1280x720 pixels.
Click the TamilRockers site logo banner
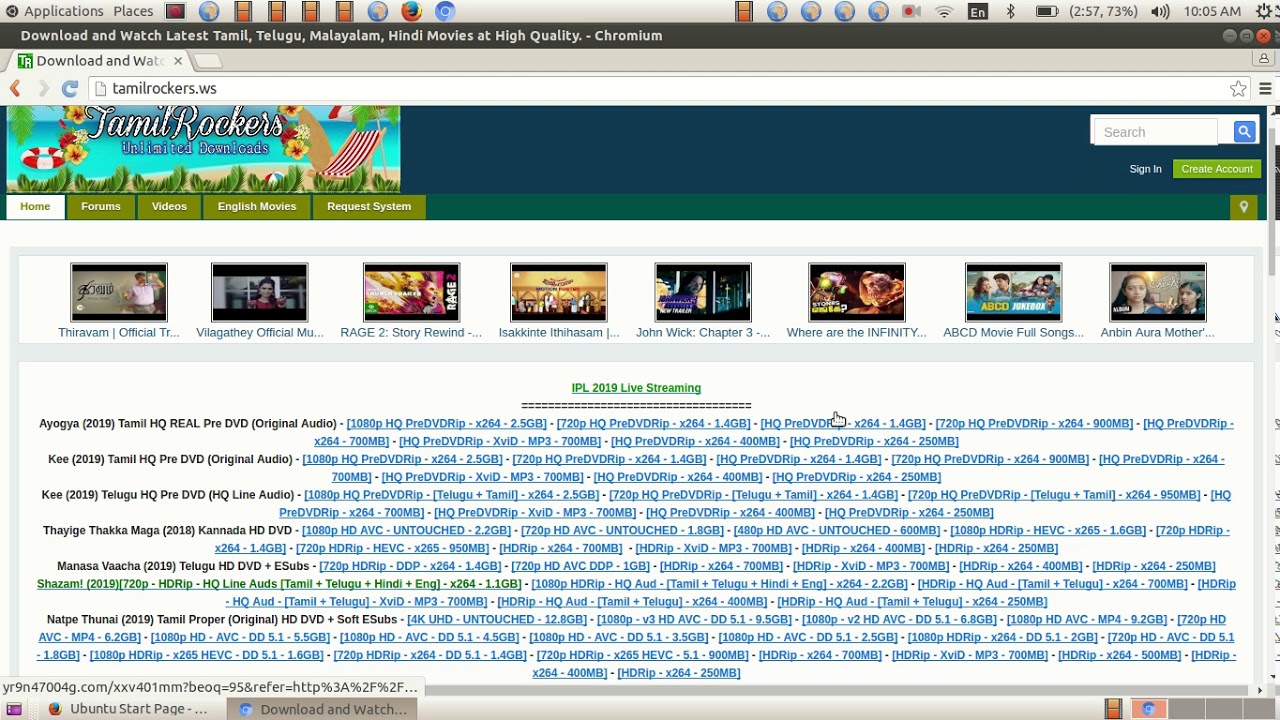(x=203, y=149)
